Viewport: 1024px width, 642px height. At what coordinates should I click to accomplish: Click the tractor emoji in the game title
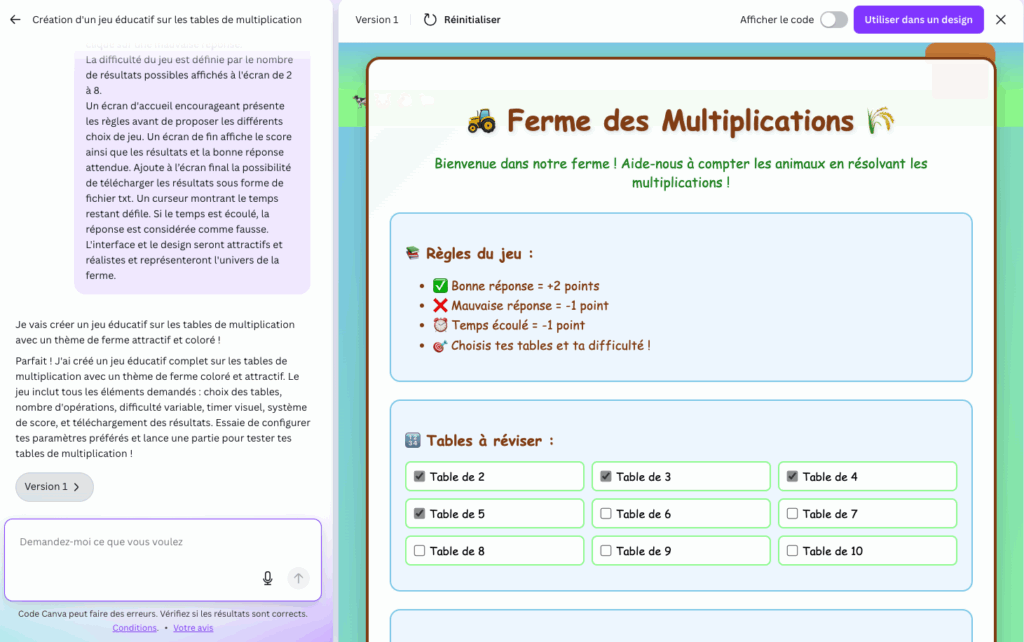481,121
